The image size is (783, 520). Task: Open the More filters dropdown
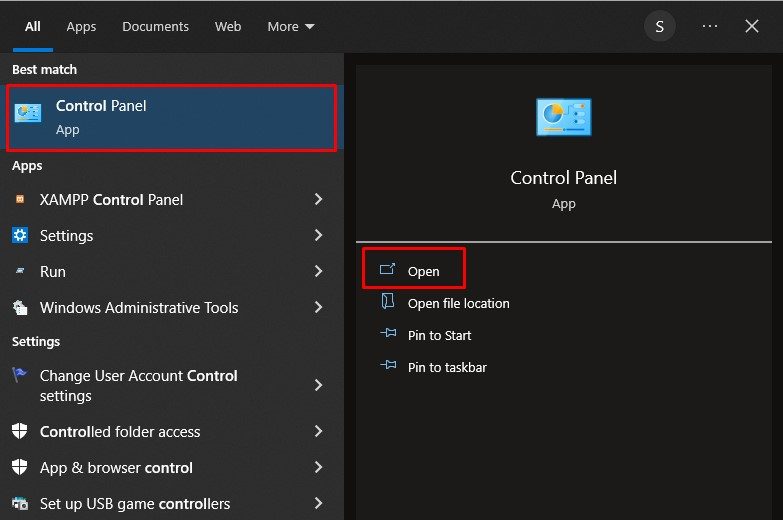pyautogui.click(x=291, y=26)
